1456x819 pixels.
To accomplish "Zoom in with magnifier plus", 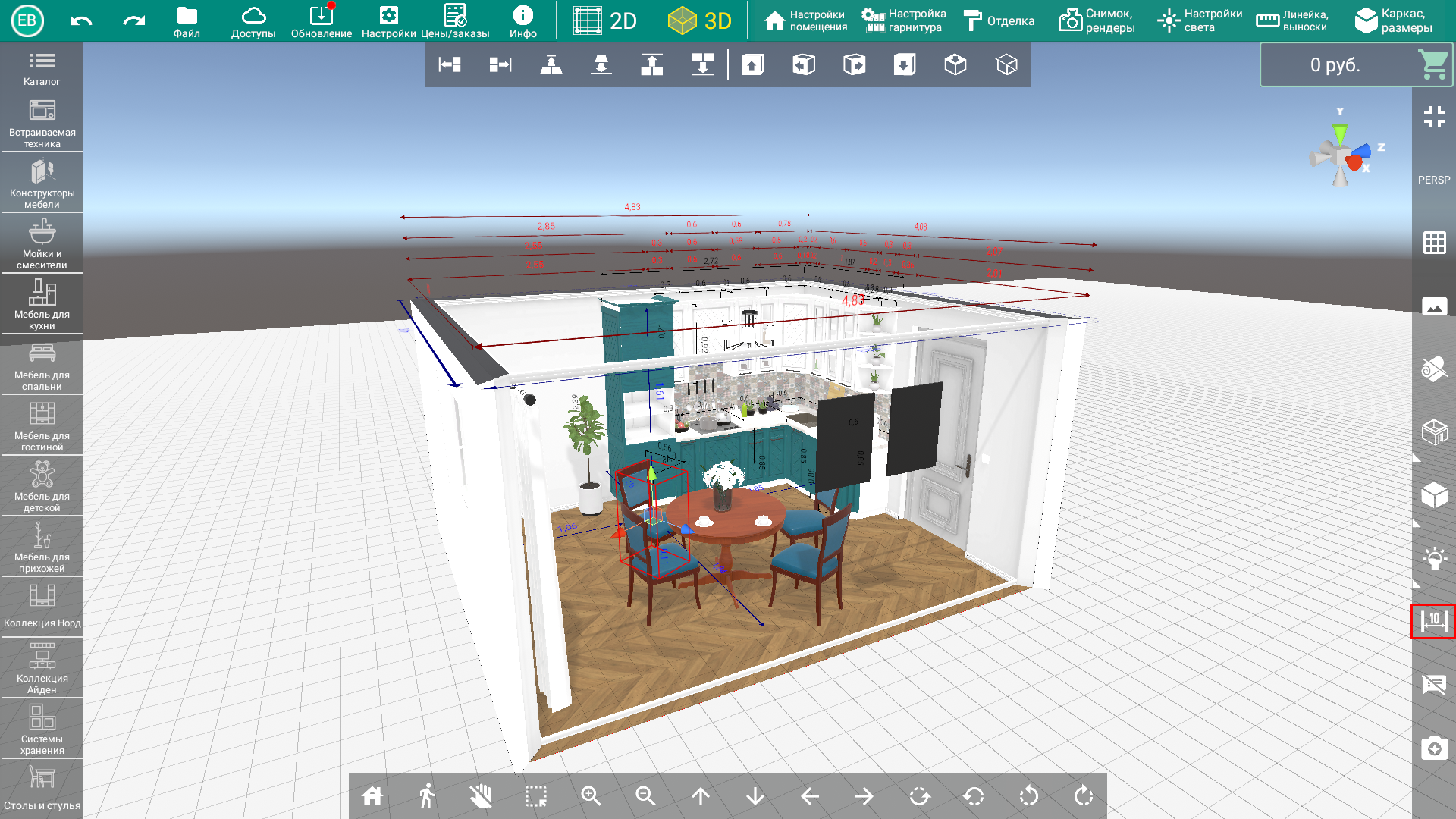I will tap(591, 796).
